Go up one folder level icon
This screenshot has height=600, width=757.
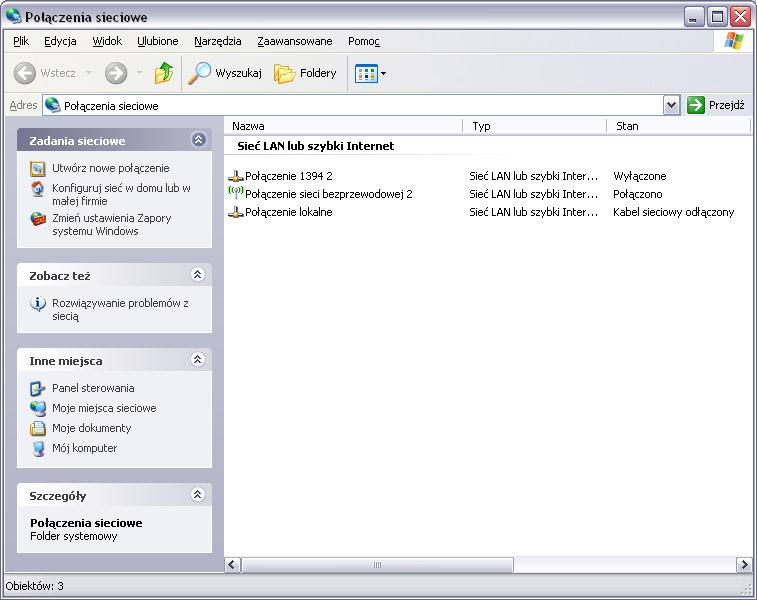coord(164,73)
